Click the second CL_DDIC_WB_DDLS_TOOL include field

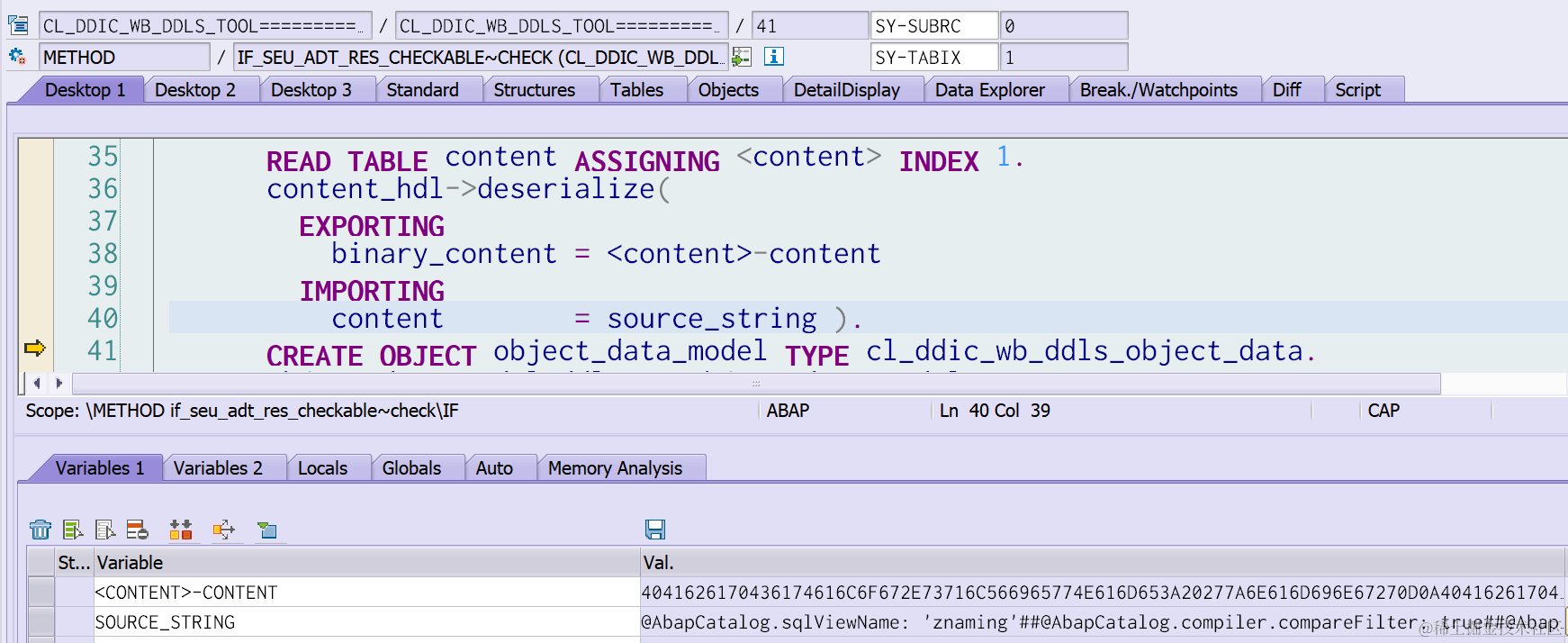coord(561,25)
